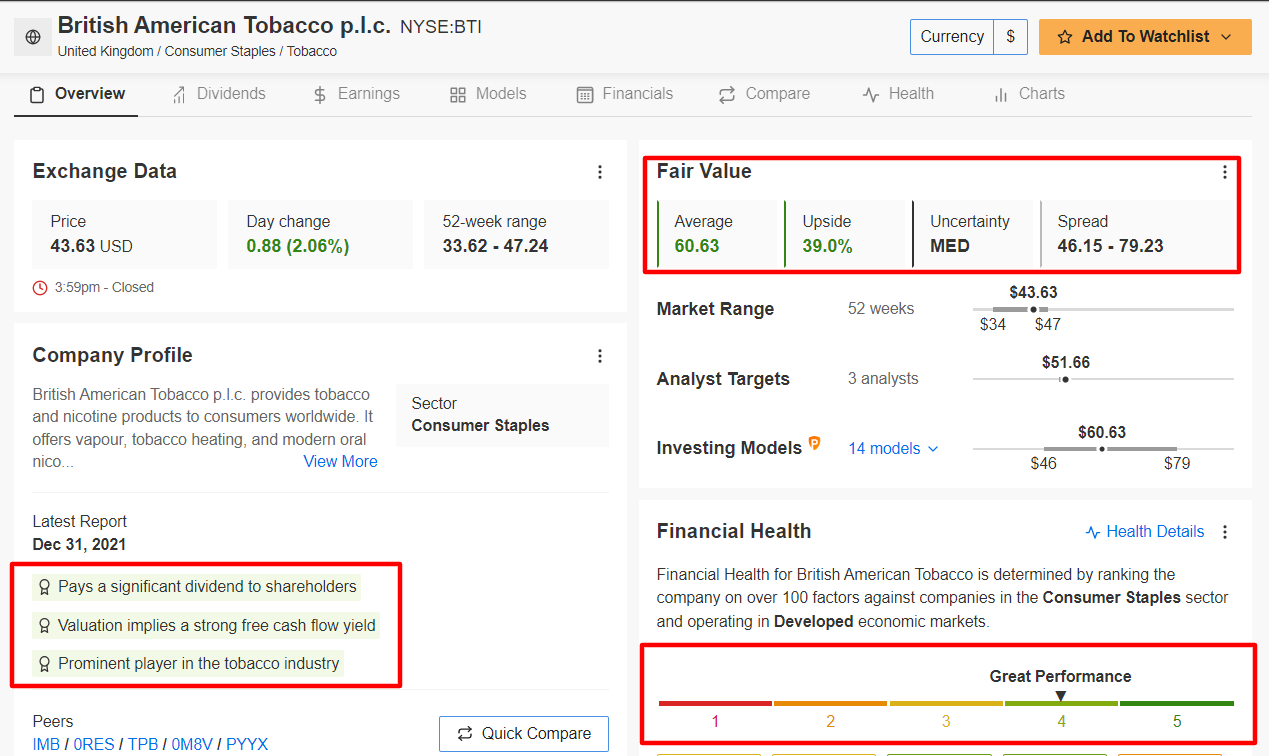Viewport: 1269px width, 756px height.
Task: Click the globe icon beside company name
Action: point(33,37)
